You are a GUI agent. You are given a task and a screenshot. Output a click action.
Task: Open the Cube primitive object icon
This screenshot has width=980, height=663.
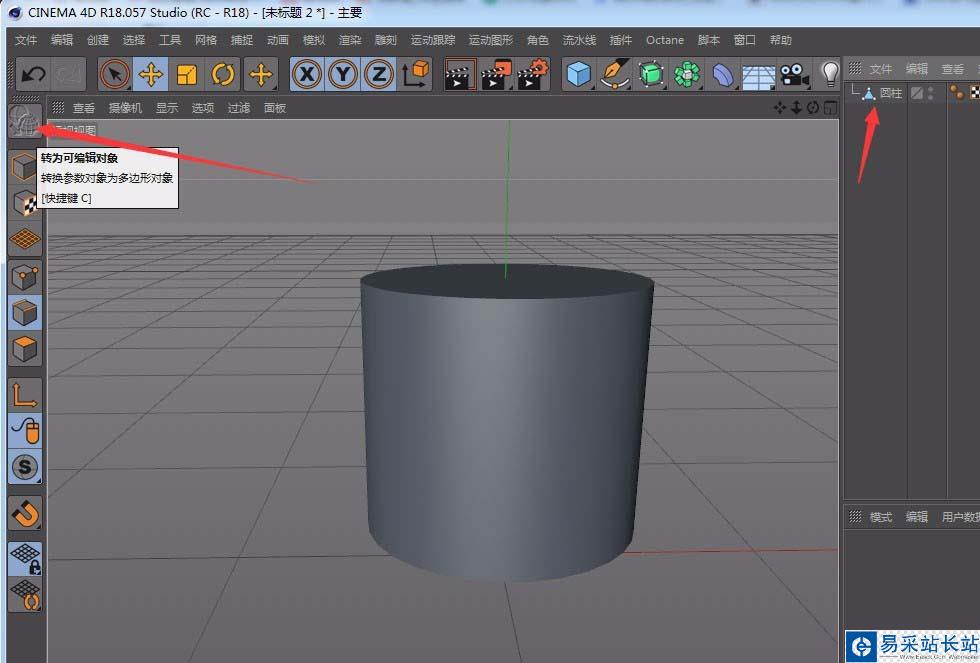coord(578,74)
